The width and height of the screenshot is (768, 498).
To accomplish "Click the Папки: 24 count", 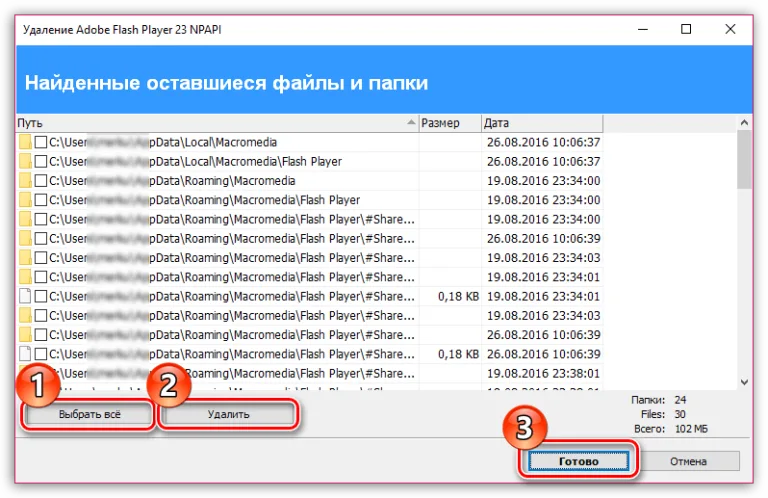I will point(658,400).
